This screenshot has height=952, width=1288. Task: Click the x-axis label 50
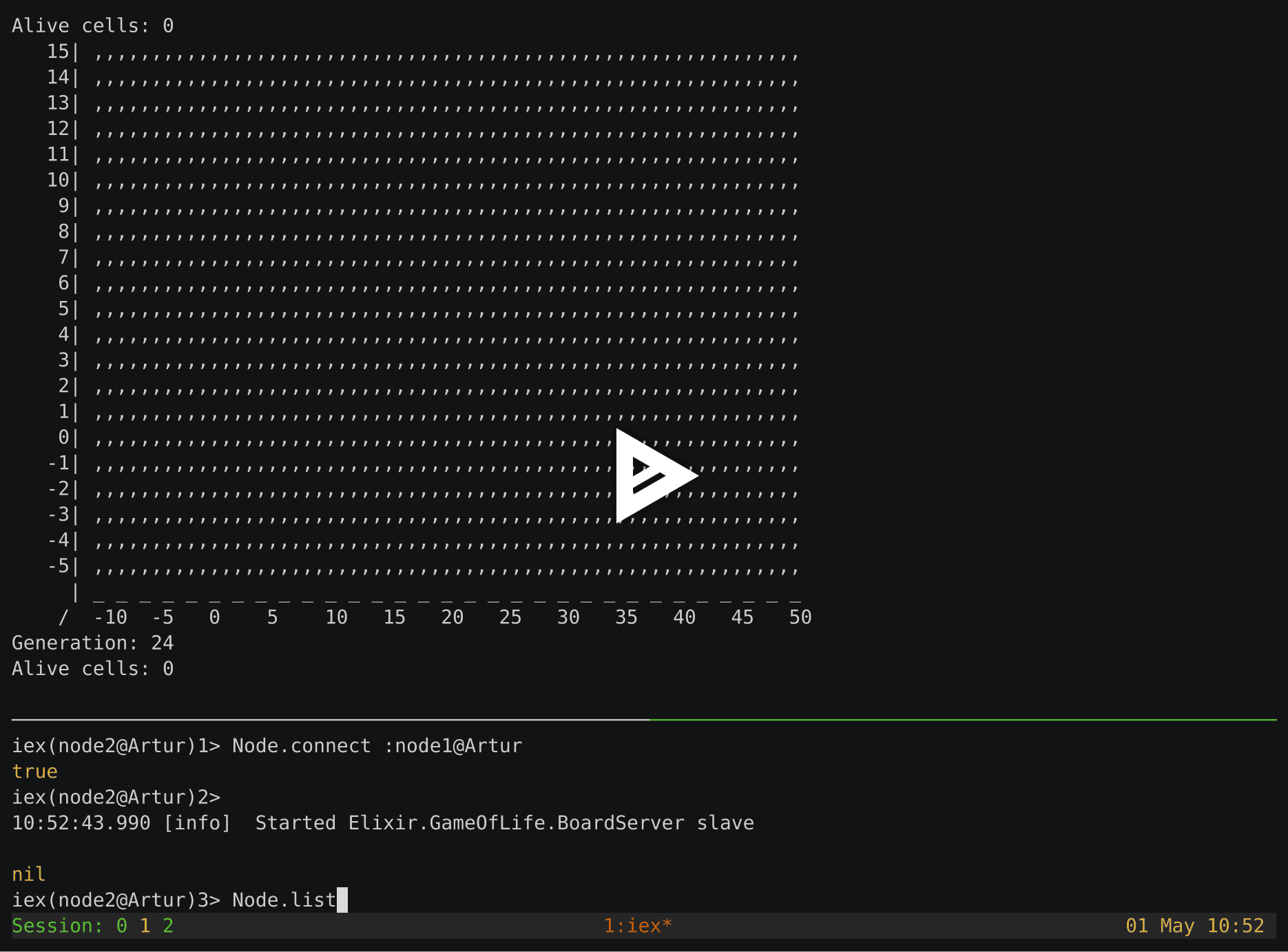(x=800, y=617)
